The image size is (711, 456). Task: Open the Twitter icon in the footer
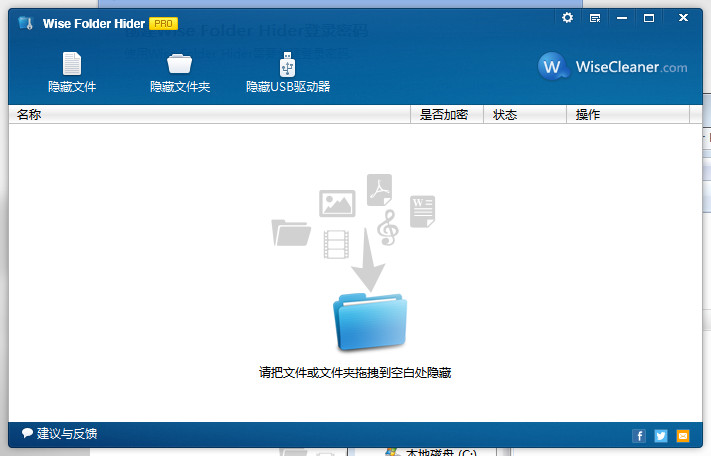(x=661, y=436)
